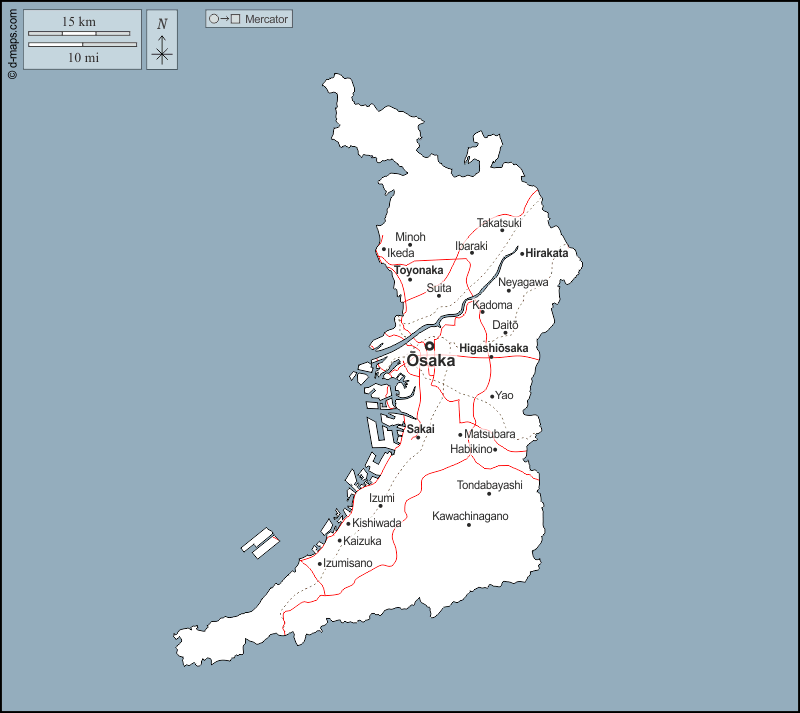Click the dot marker beside Ikeda

click(383, 250)
